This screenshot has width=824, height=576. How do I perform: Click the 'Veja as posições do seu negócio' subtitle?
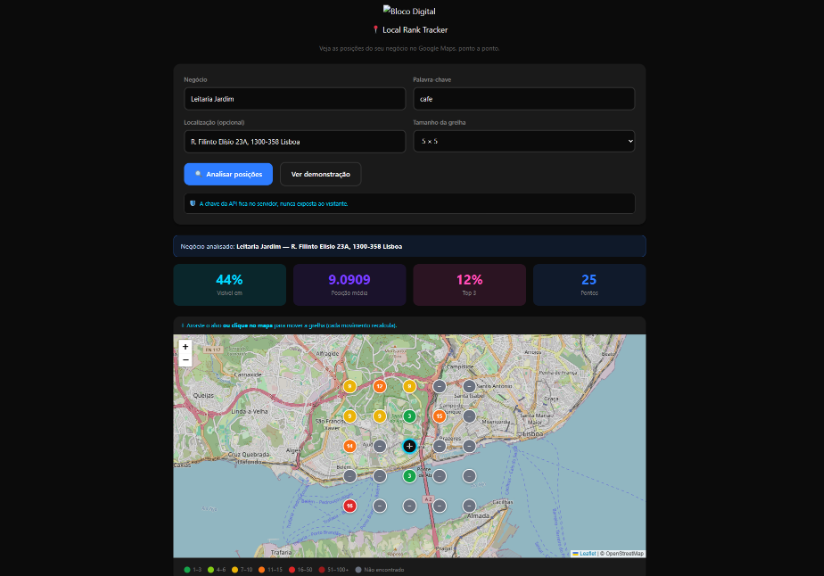point(409,48)
